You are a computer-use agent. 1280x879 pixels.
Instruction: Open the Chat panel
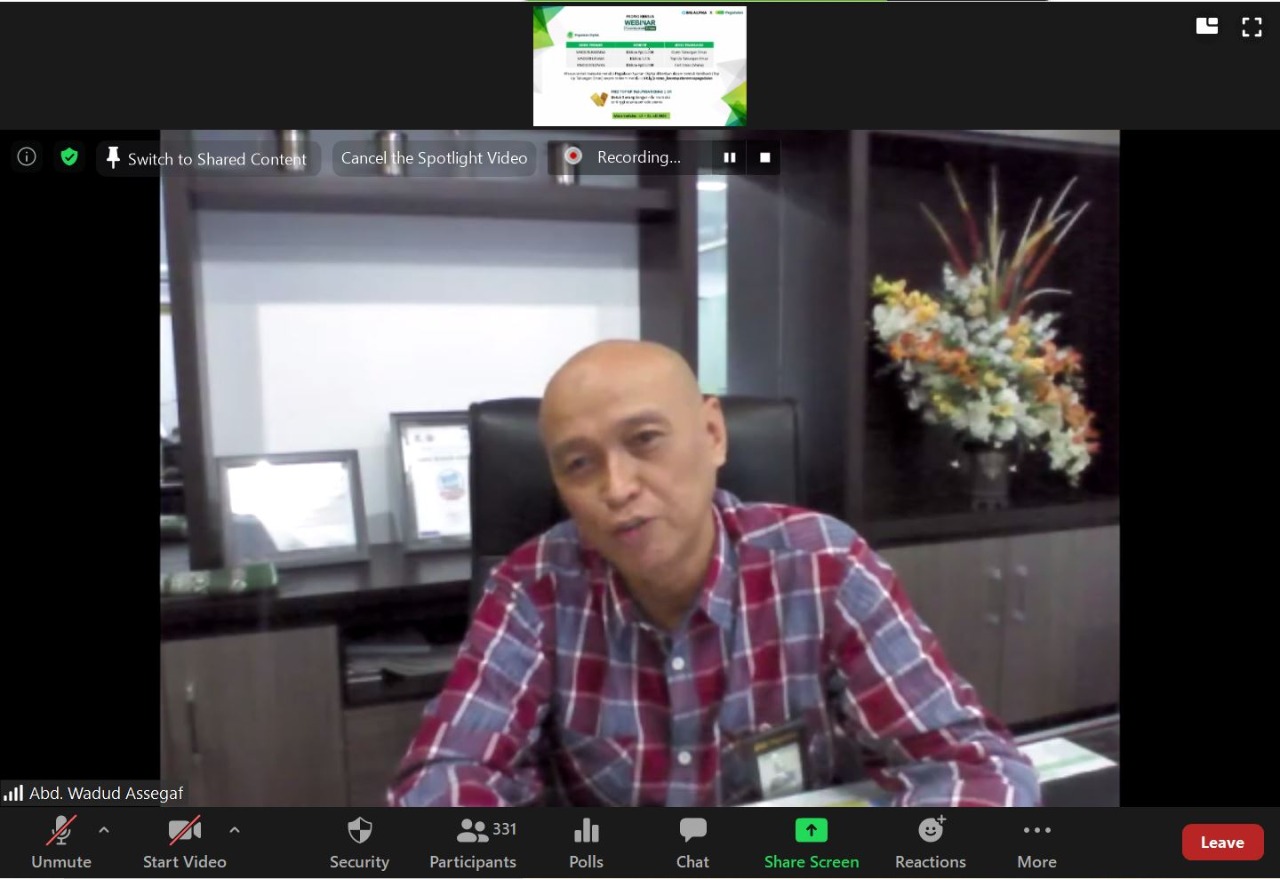click(x=692, y=842)
